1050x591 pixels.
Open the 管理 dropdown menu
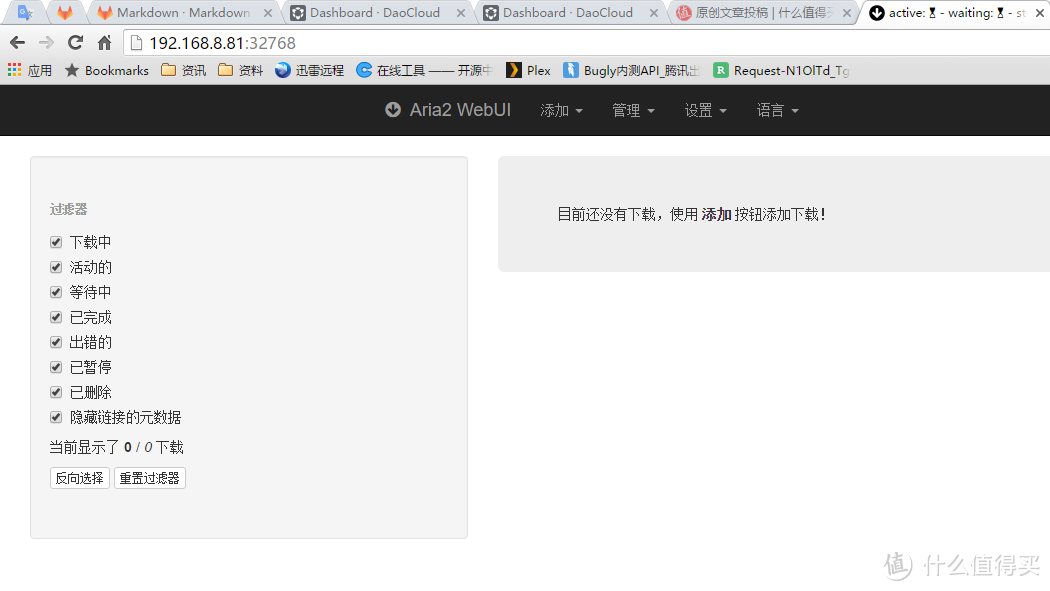[633, 110]
